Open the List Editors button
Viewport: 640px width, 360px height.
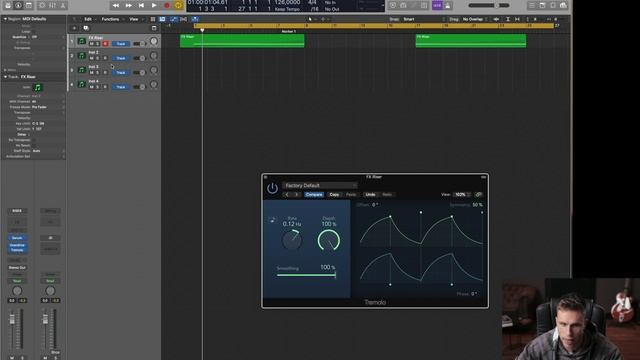pos(532,5)
